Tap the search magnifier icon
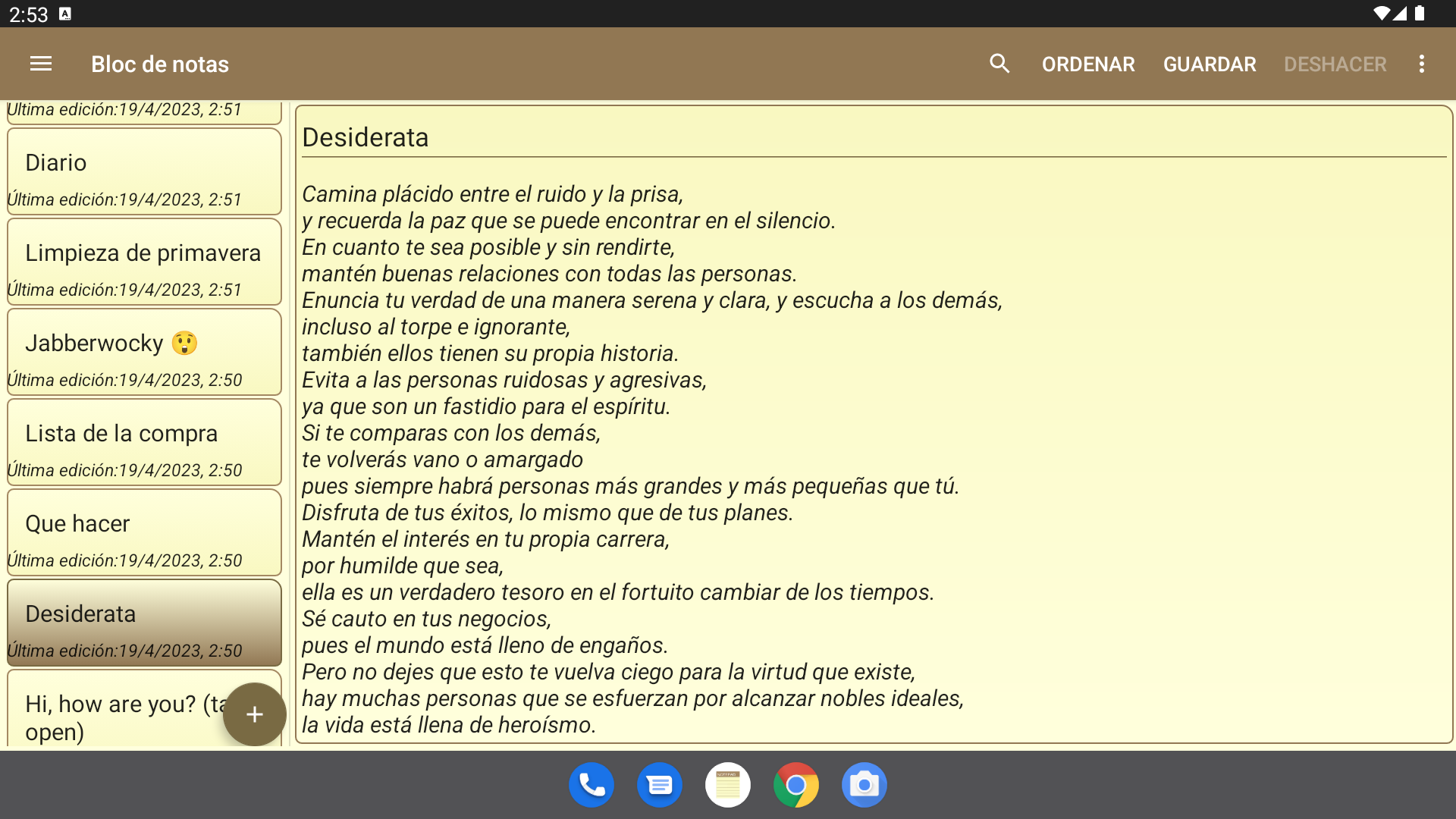 [x=999, y=64]
